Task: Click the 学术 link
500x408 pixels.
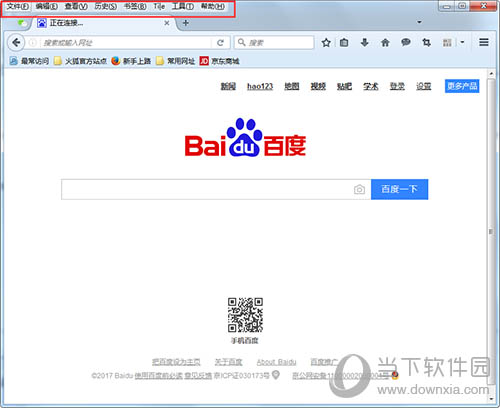Action: coord(371,86)
